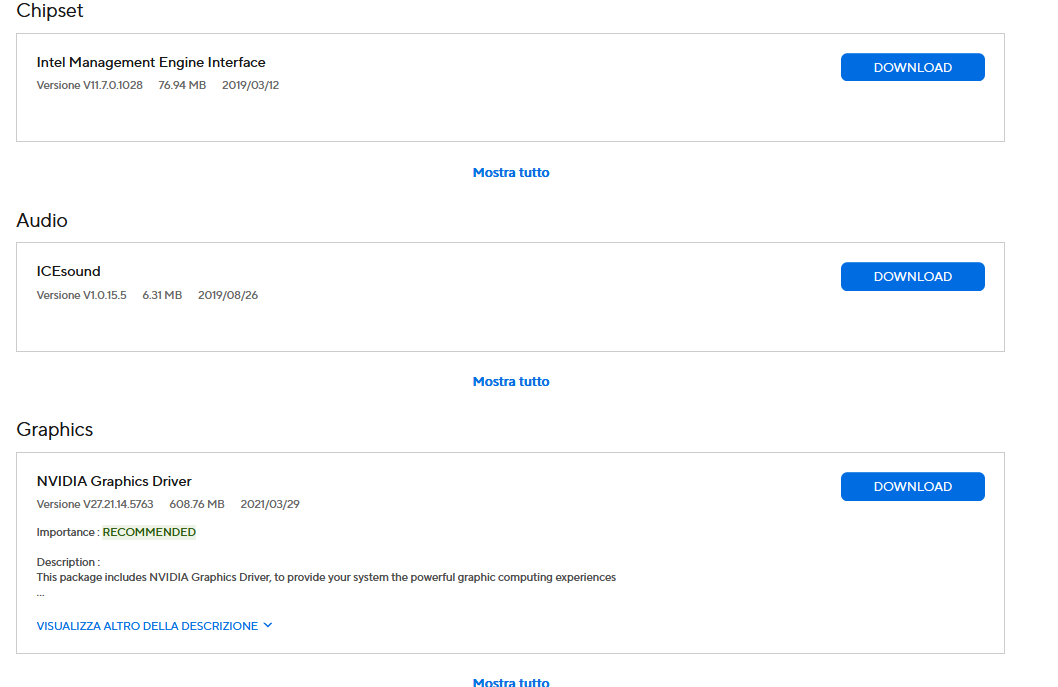Click the 6.31 MB file size

tap(162, 295)
